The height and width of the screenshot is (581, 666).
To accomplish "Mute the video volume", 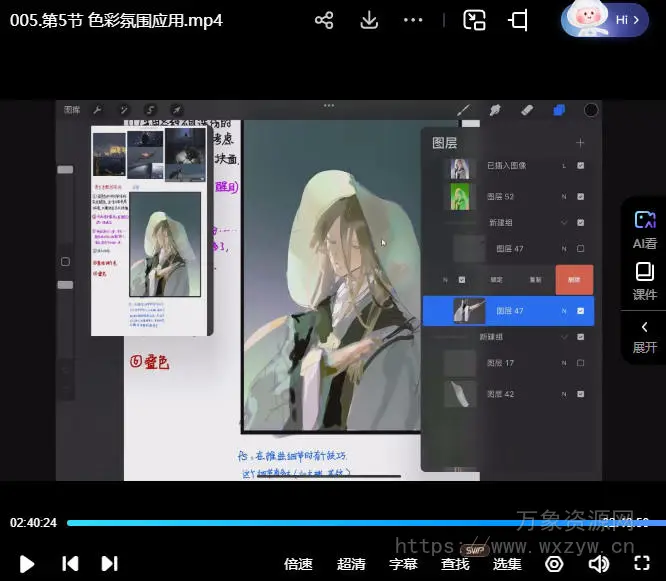I will click(x=598, y=564).
